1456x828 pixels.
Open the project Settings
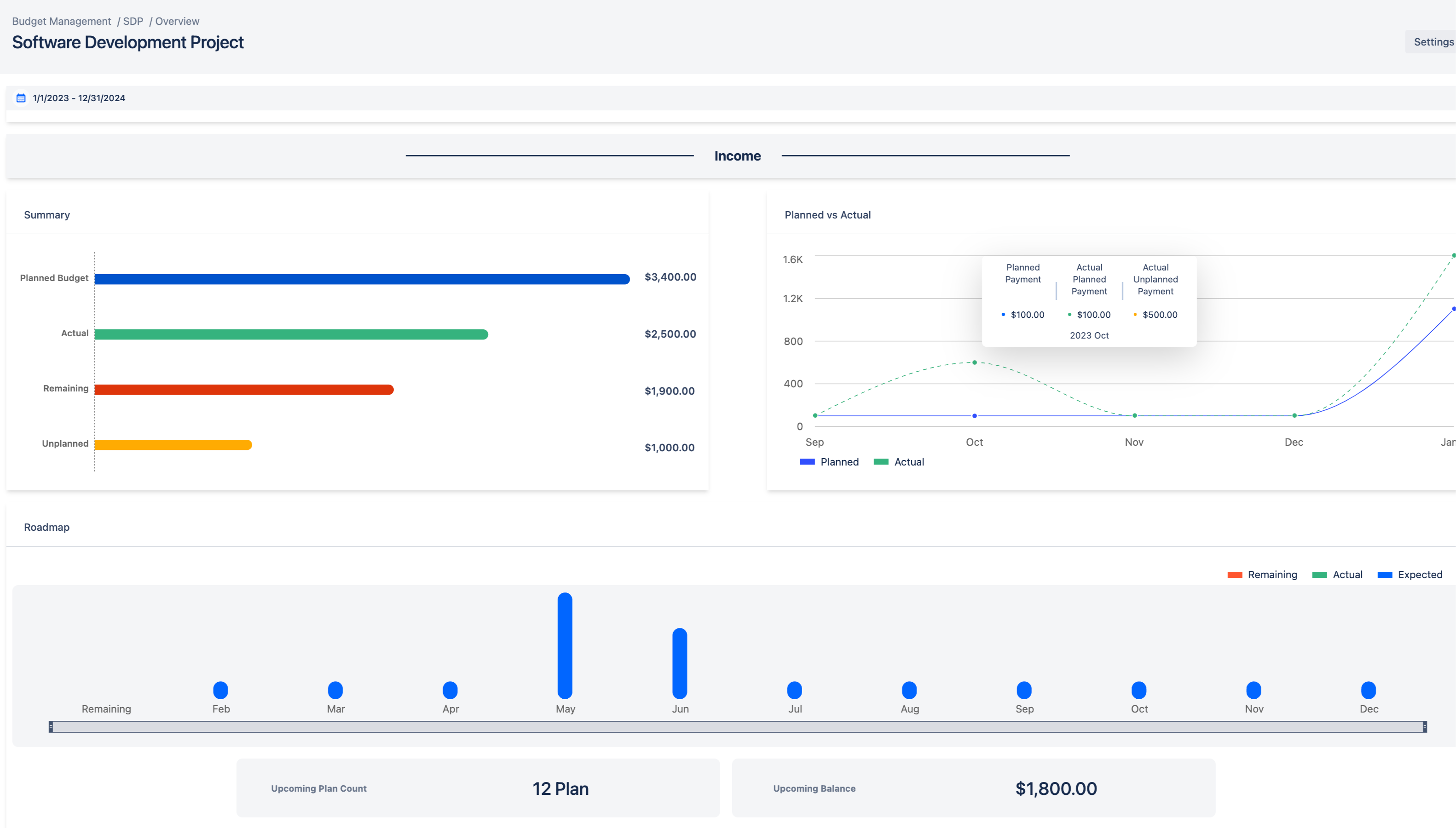tap(1433, 41)
